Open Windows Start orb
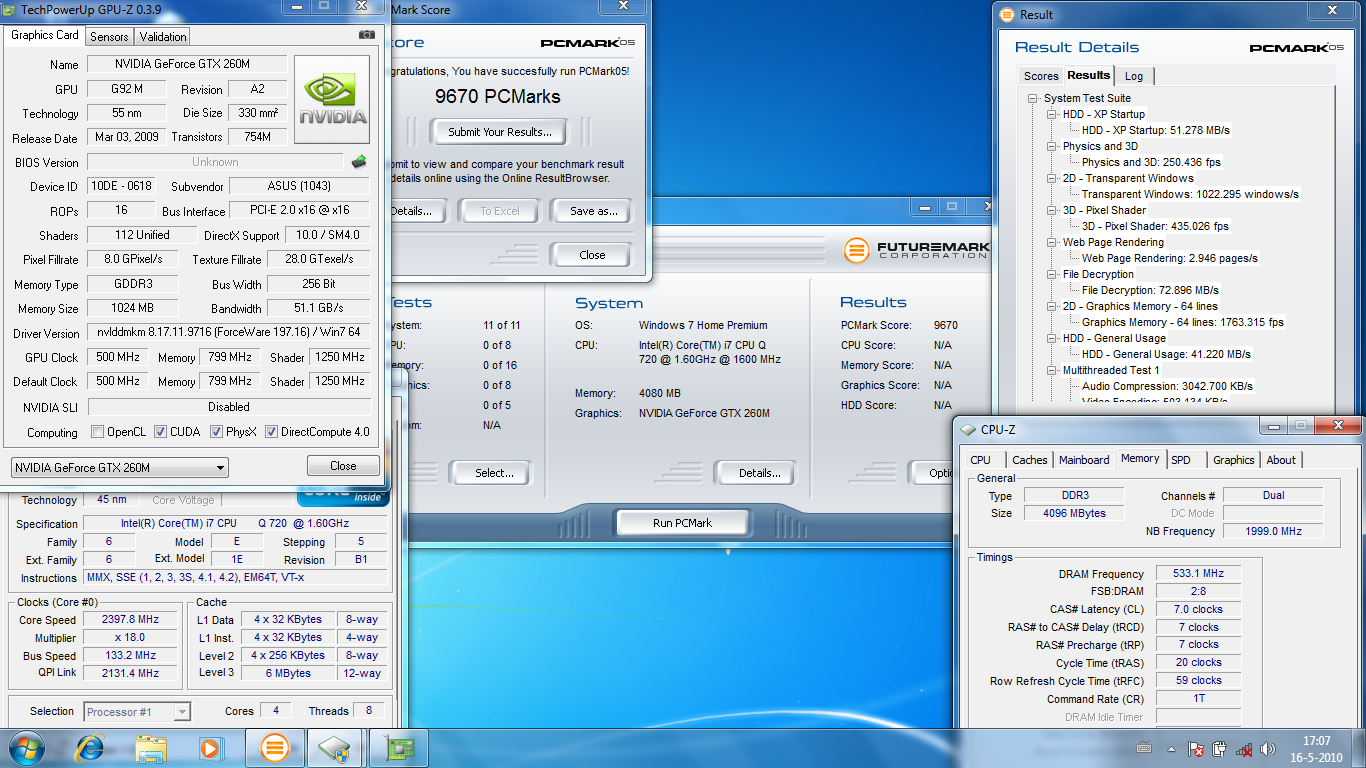1366x768 pixels. (x=26, y=746)
